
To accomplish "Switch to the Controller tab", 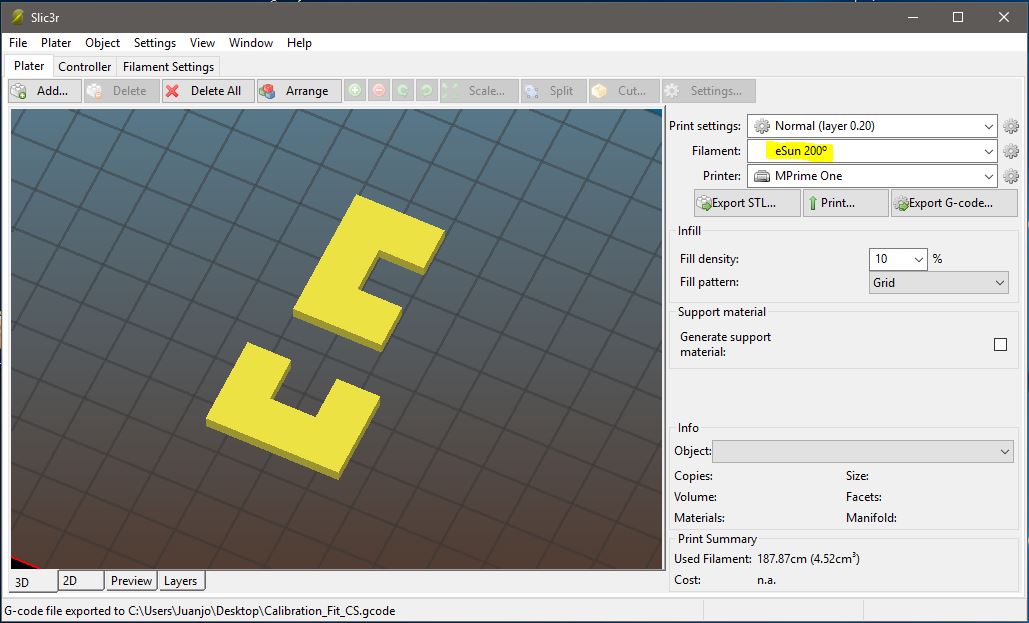I will tap(85, 67).
